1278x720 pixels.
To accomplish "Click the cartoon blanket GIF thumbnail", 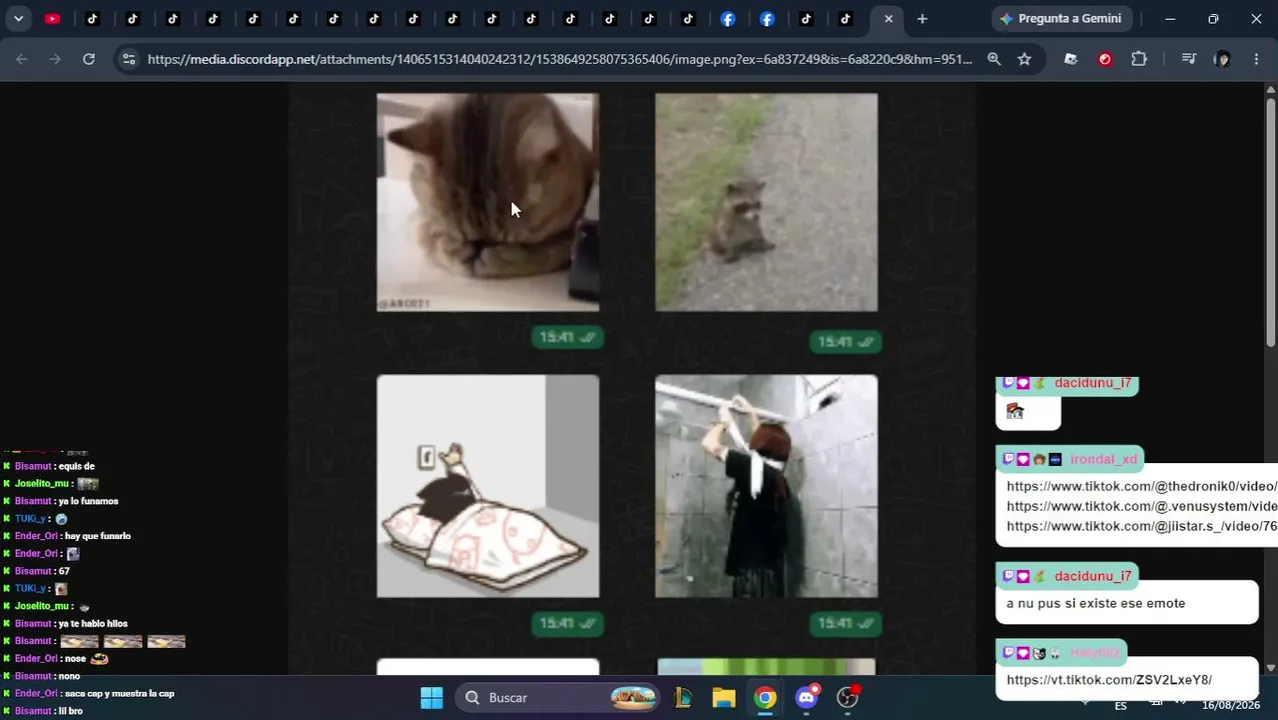I will (x=488, y=486).
